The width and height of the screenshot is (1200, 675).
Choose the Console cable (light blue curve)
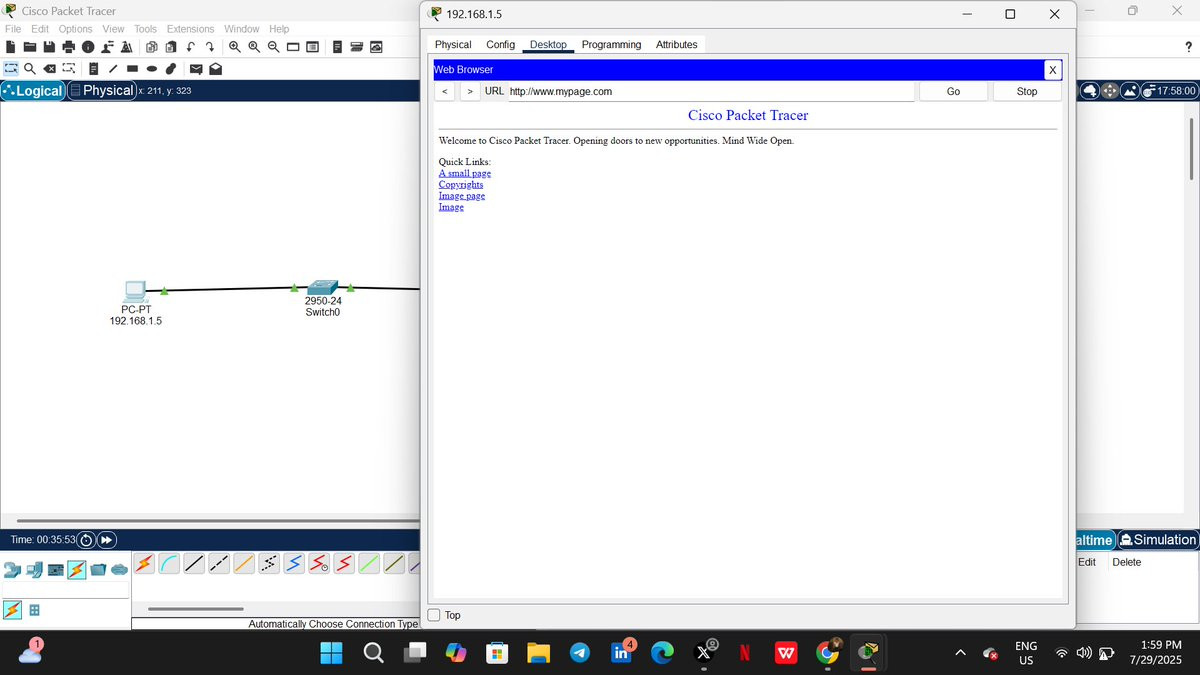(x=169, y=564)
